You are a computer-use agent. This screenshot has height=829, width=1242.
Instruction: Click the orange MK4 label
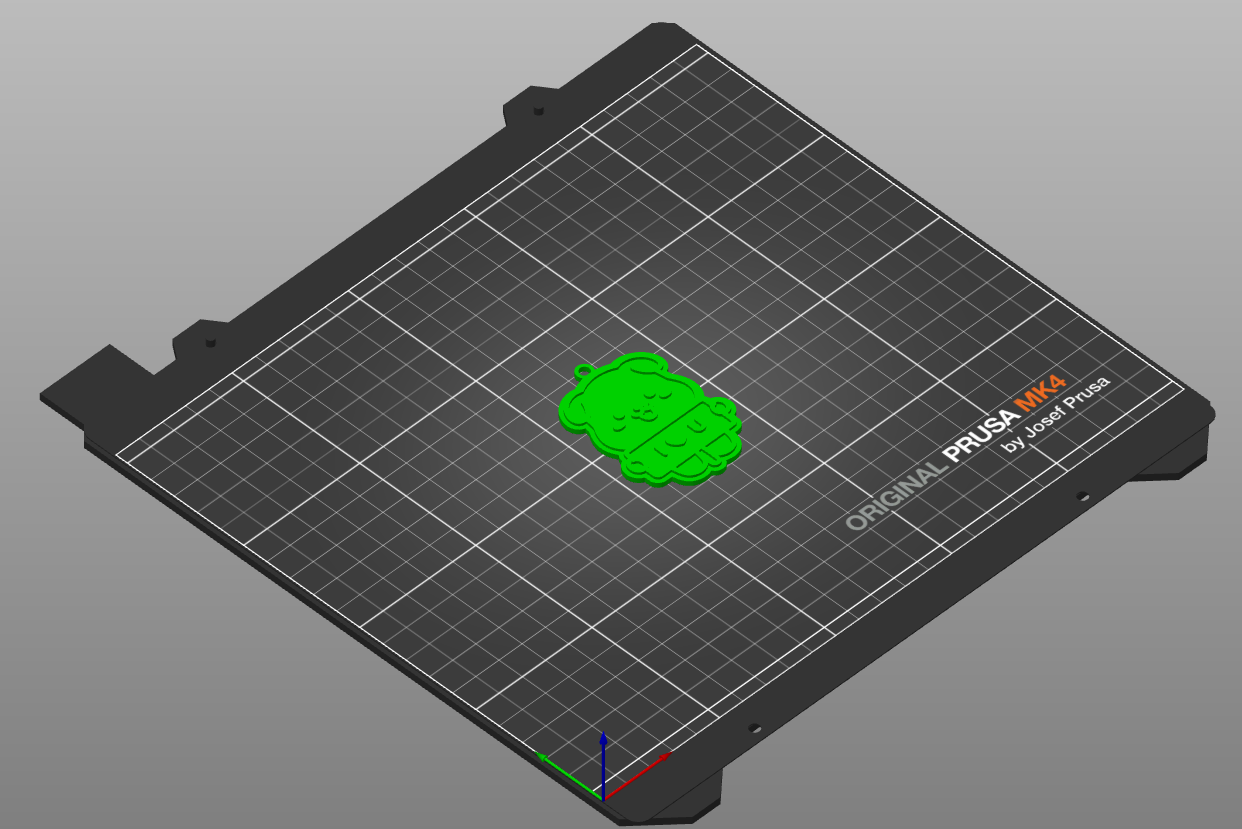[1040, 393]
